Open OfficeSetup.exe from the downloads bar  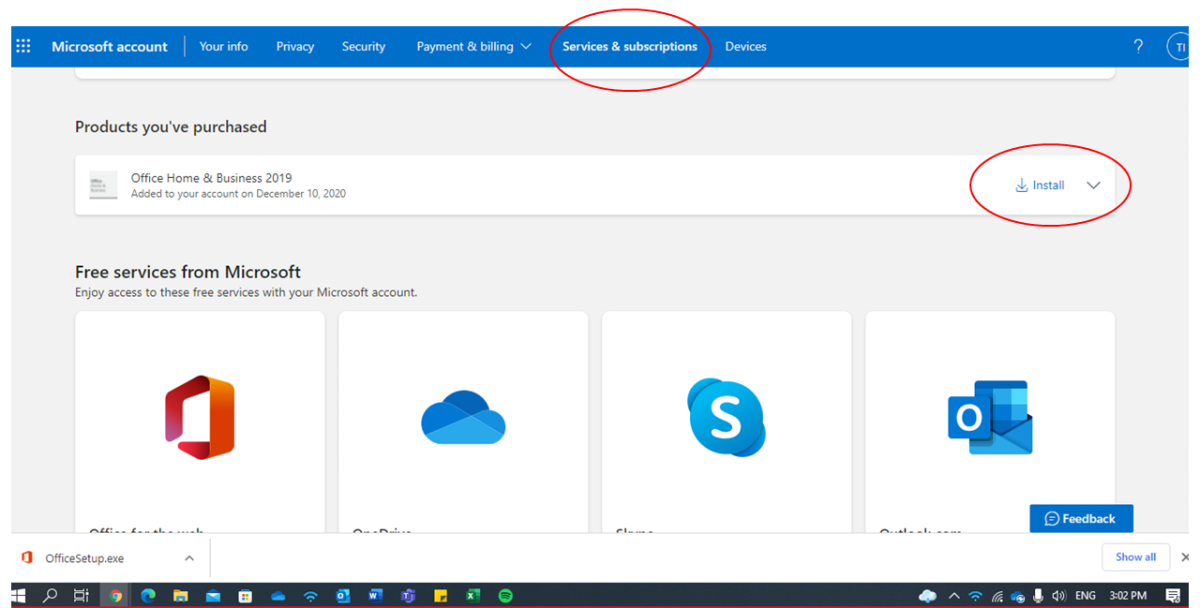coord(85,557)
